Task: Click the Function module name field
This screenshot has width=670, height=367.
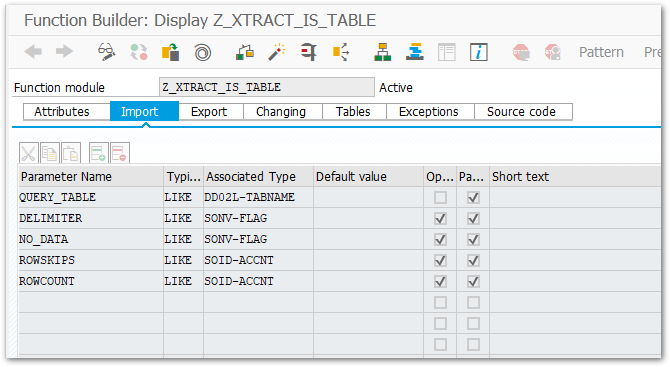Action: click(267, 87)
